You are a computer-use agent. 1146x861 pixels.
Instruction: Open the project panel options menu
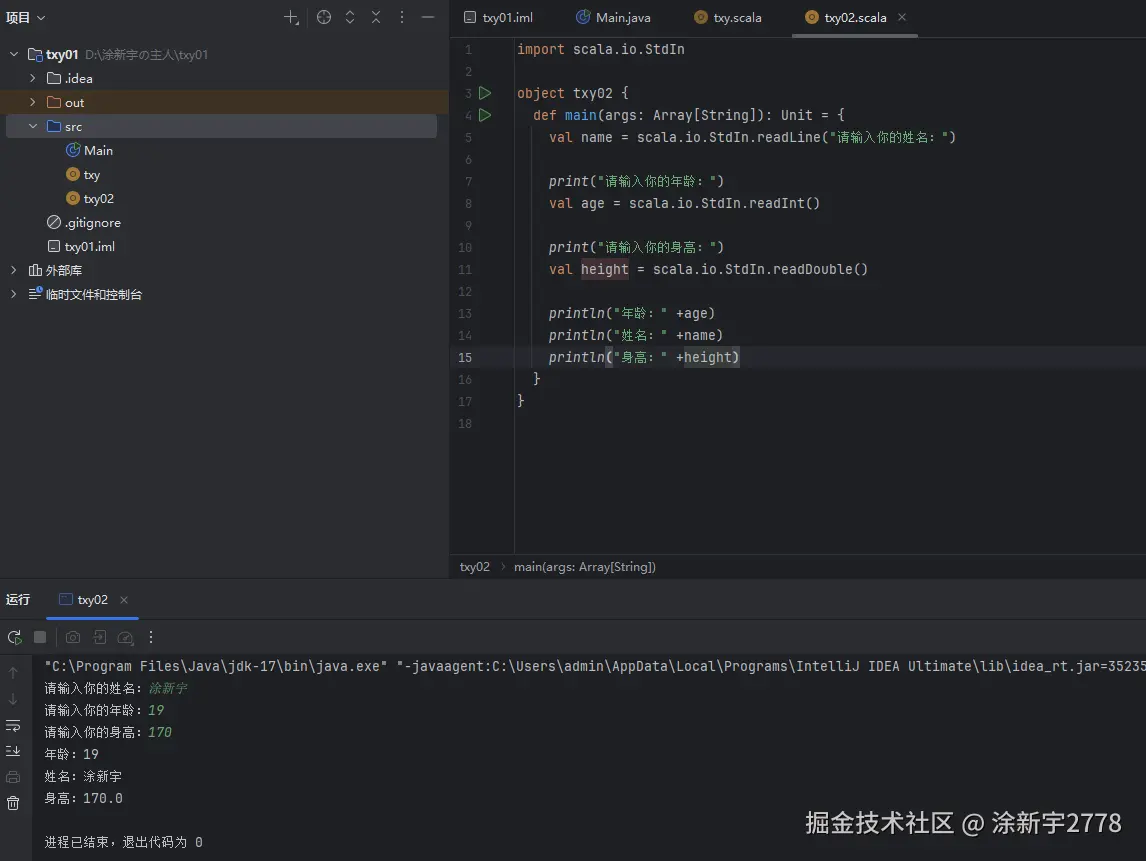(402, 18)
